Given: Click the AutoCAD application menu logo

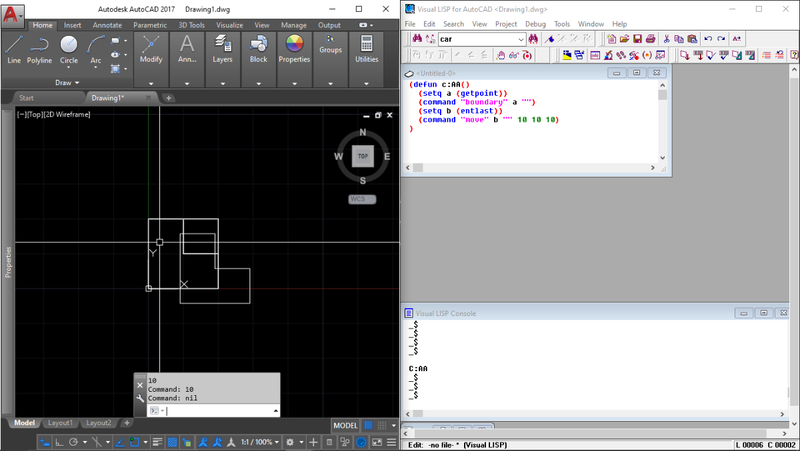Looking at the screenshot, I should 13,12.
